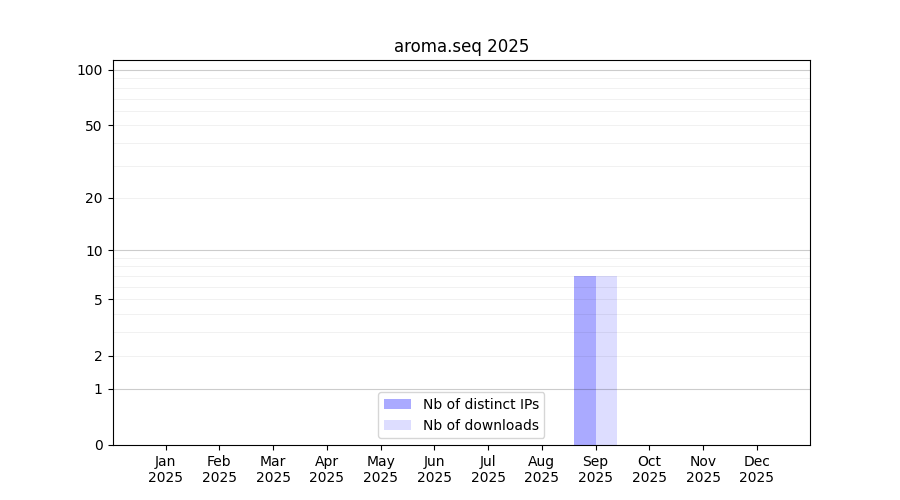Image resolution: width=900 pixels, height=500 pixels.
Task: Click the Jul 2025 axis label
Action: [488, 469]
